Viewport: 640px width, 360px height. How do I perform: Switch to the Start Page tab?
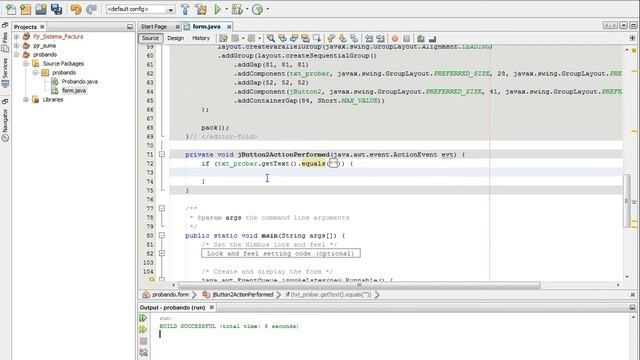pos(154,27)
